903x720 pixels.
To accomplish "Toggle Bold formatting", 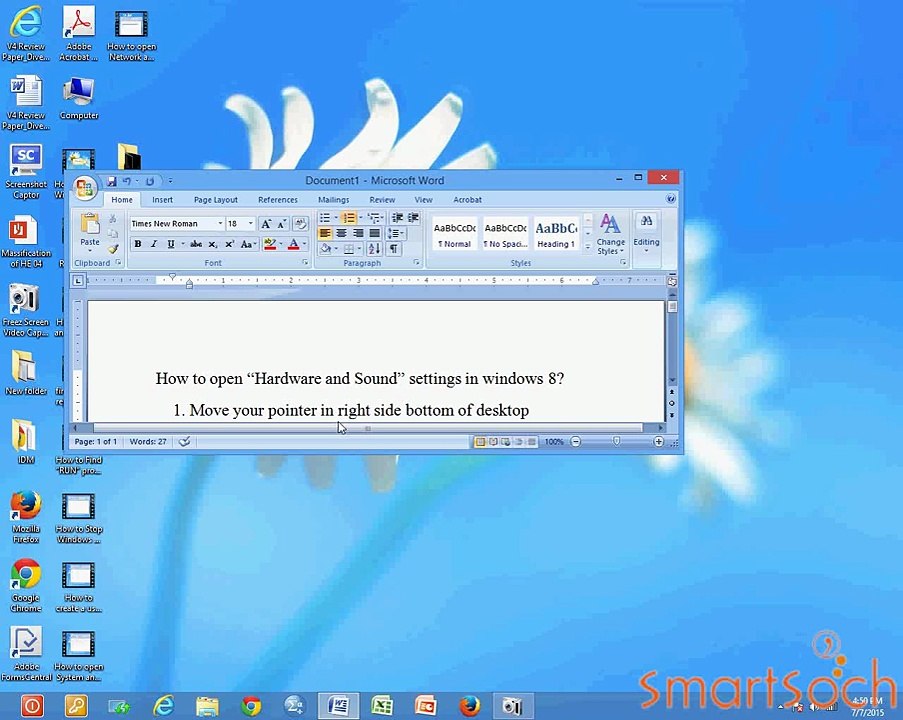I will coord(138,244).
